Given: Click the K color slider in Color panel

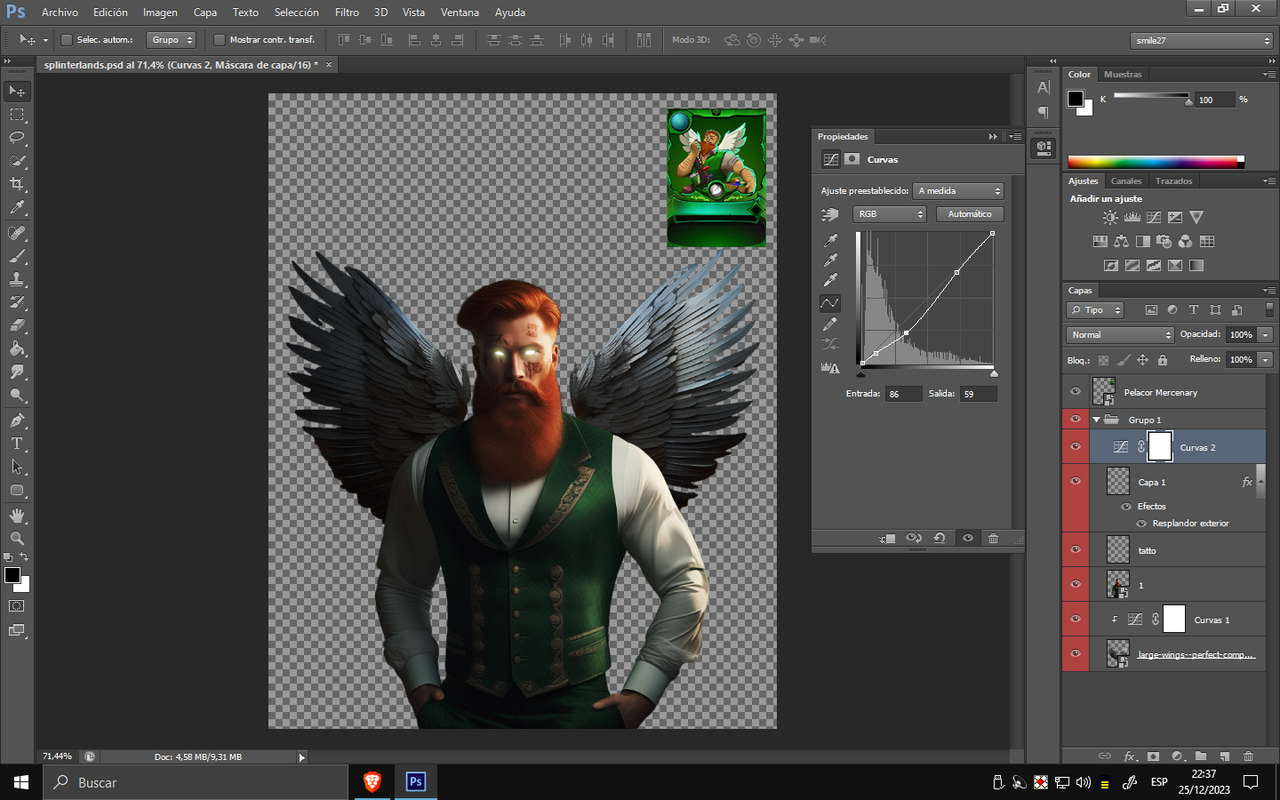Looking at the screenshot, I should [x=1152, y=96].
